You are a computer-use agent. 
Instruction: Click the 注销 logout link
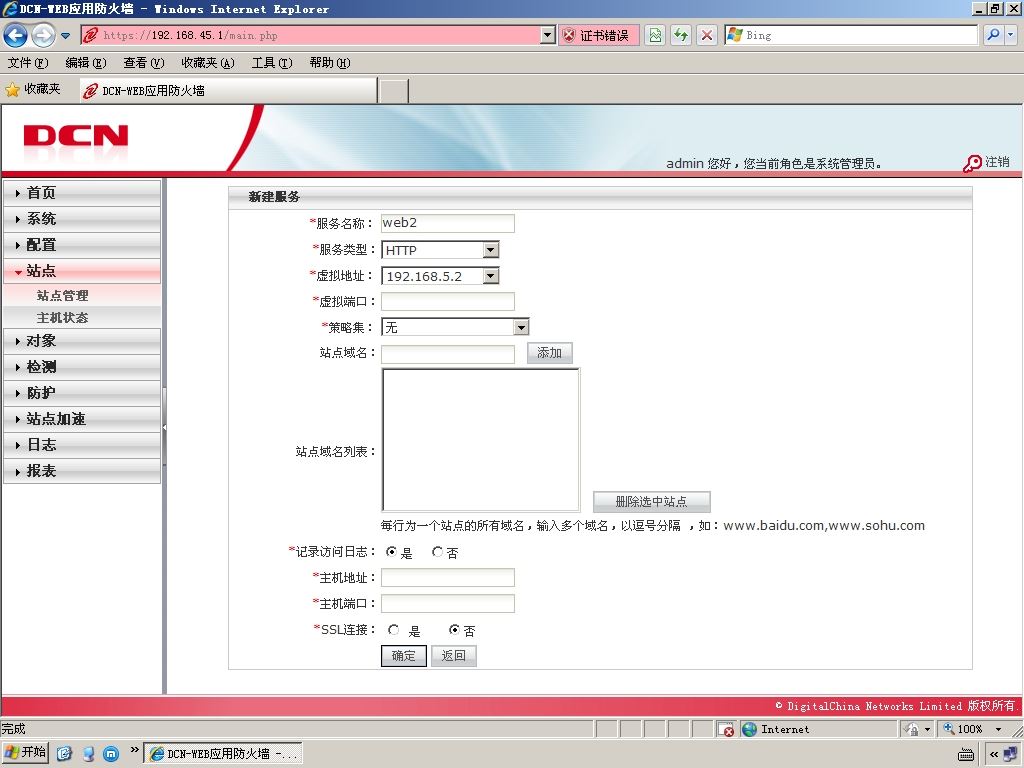[x=987, y=163]
